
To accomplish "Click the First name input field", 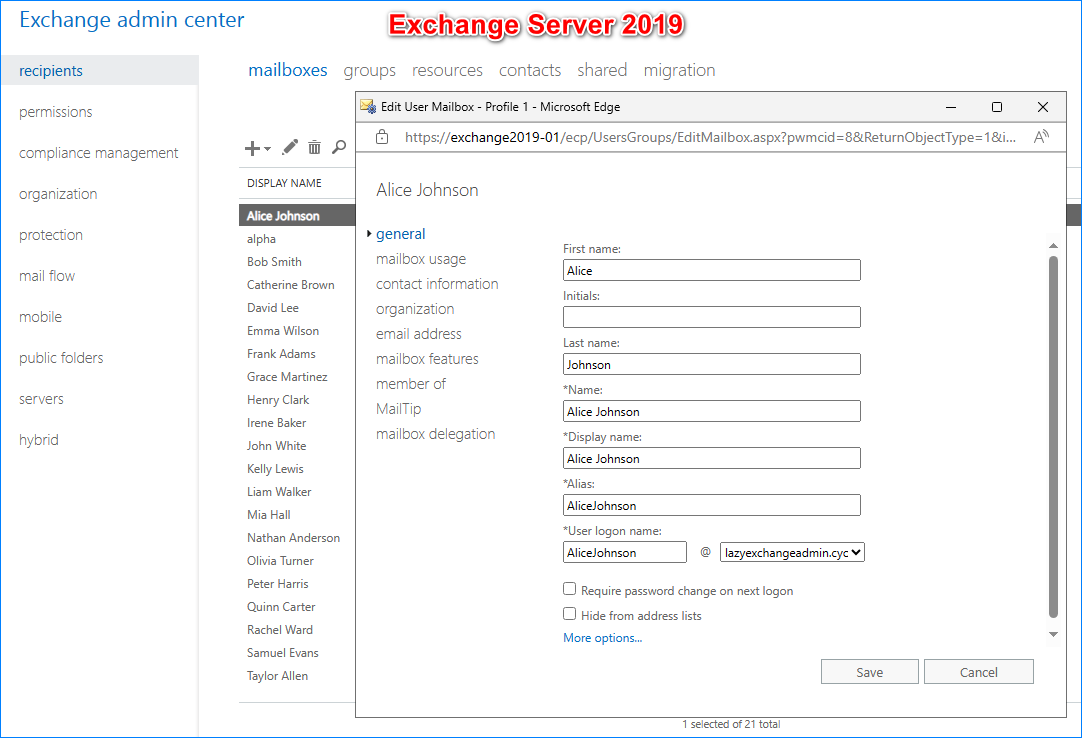I will 711,270.
